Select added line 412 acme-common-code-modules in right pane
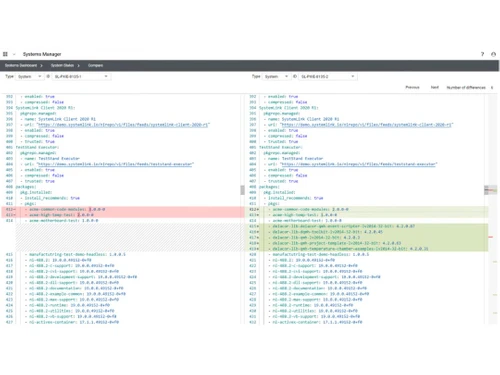Image resolution: width=500 pixels, height=375 pixels. [367, 209]
